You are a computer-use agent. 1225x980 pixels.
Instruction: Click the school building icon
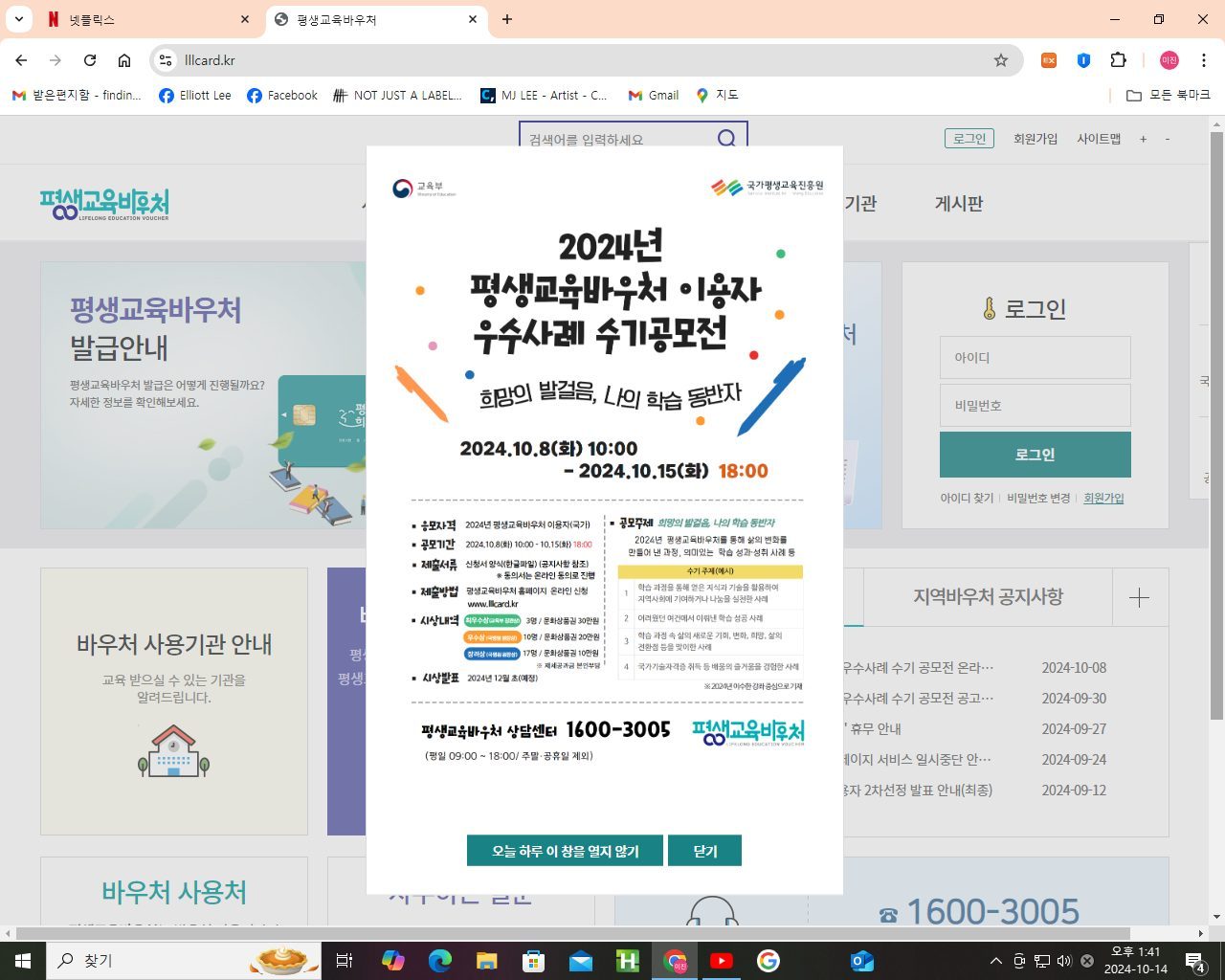coord(173,750)
